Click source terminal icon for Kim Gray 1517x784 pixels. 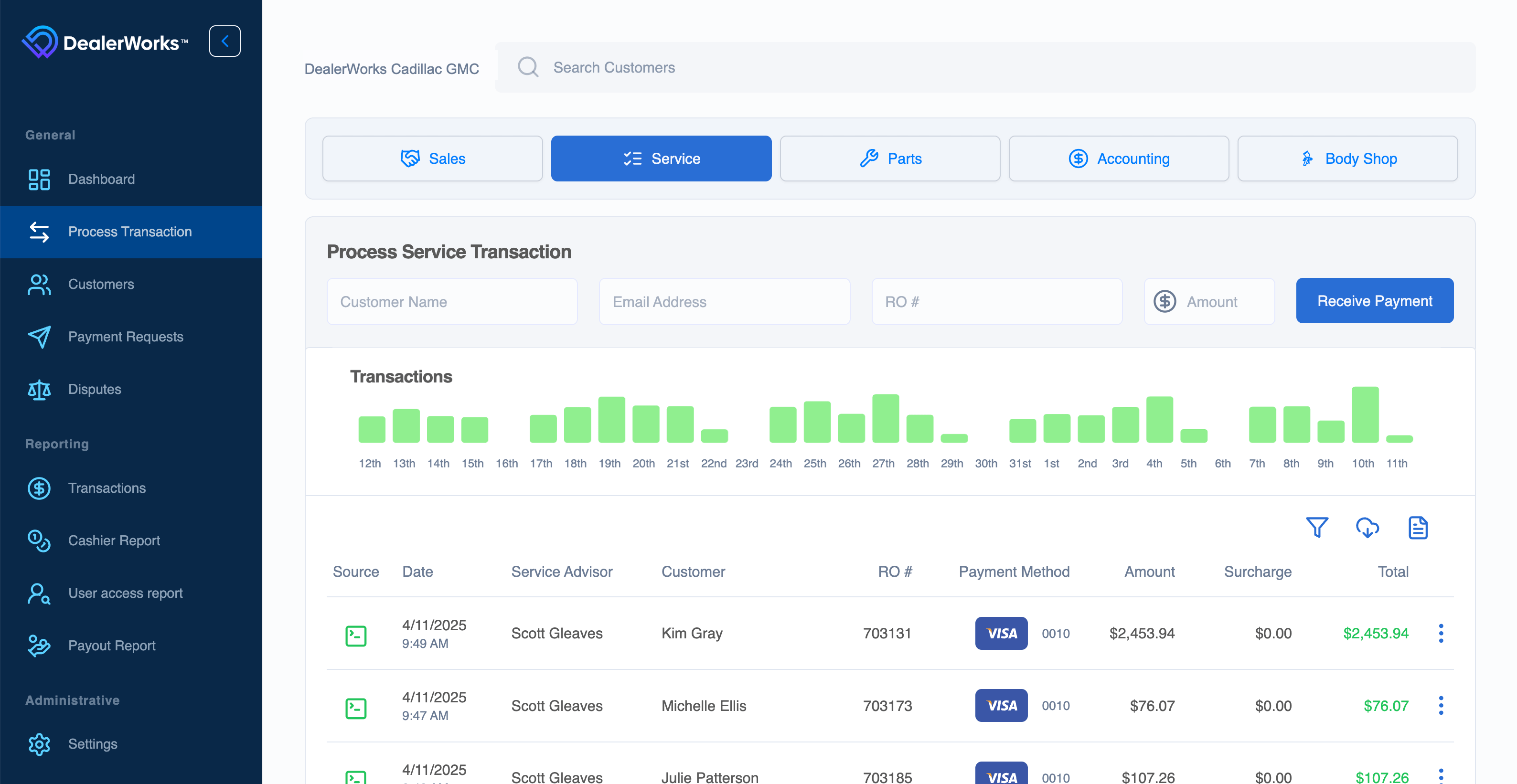356,635
